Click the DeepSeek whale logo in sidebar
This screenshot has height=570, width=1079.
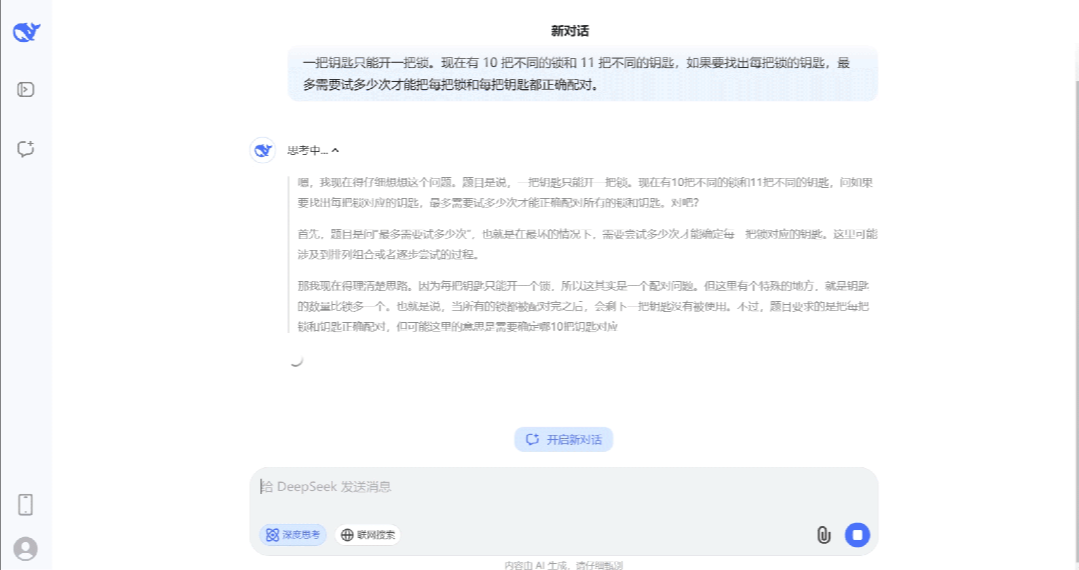(x=26, y=32)
